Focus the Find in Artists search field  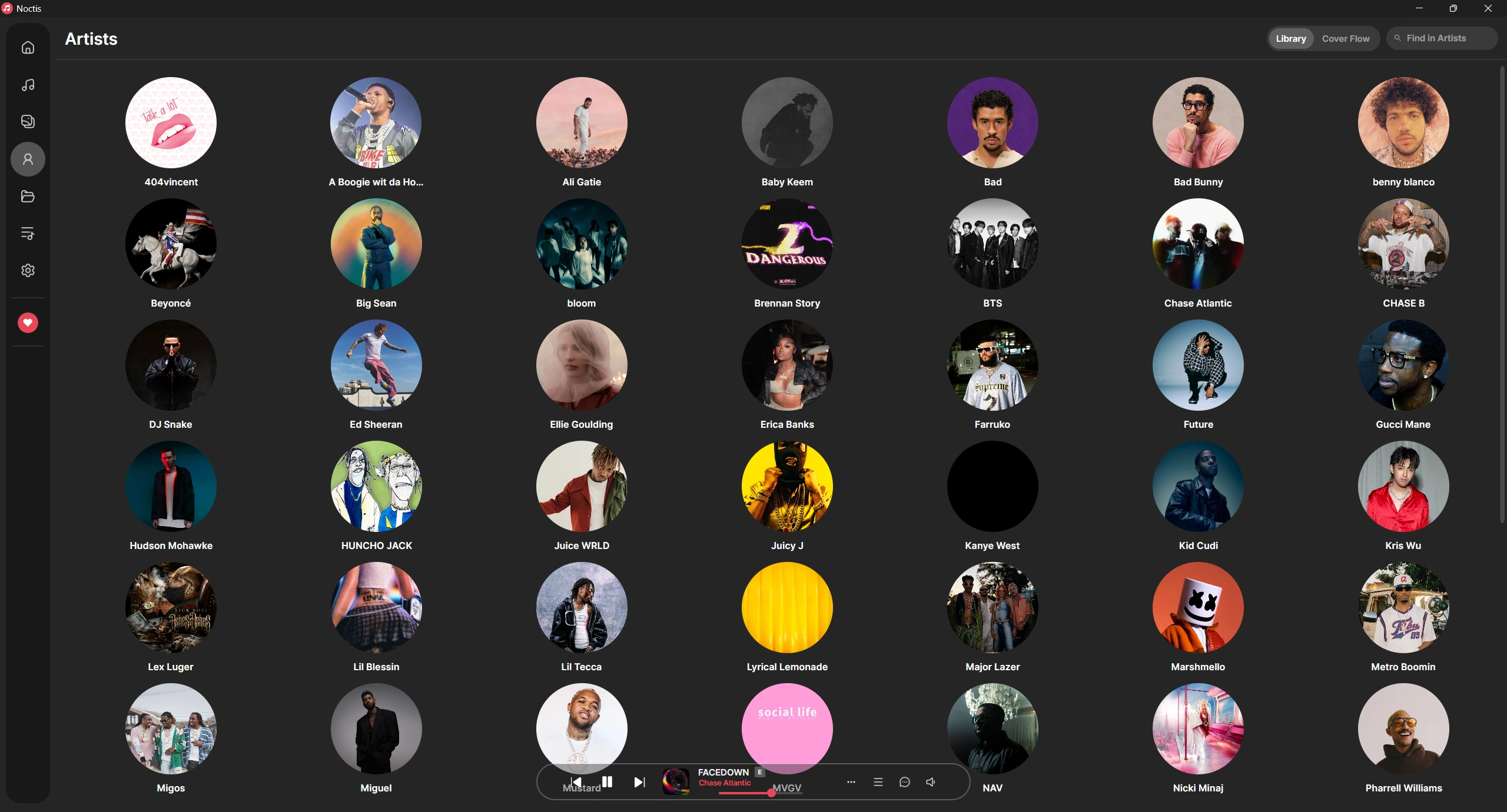click(1442, 38)
